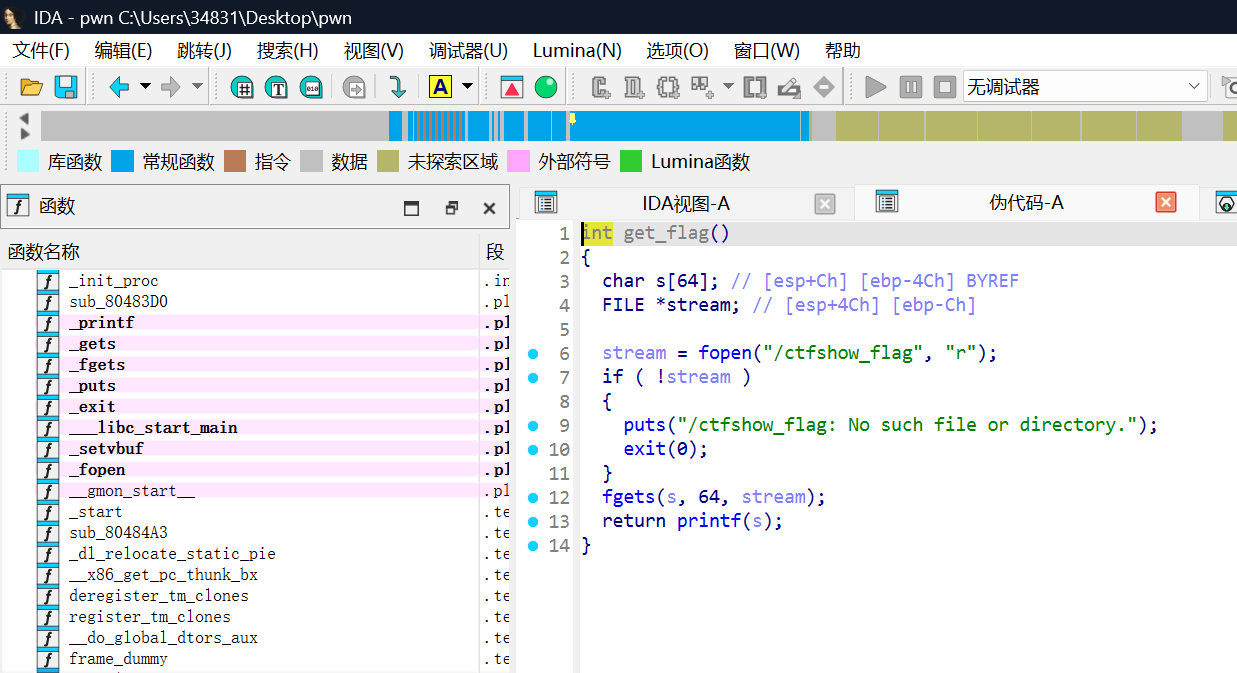Click the 'C' create code struct icon

click(601, 87)
